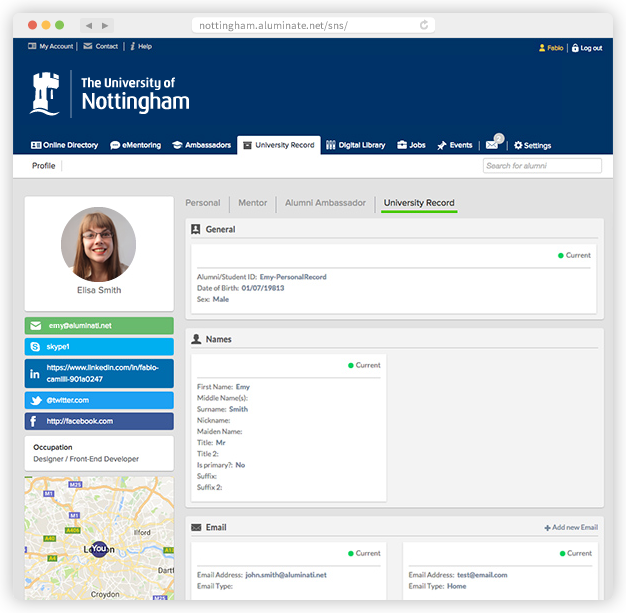
Task: Click the Facebook f icon
Action: pyautogui.click(x=33, y=421)
